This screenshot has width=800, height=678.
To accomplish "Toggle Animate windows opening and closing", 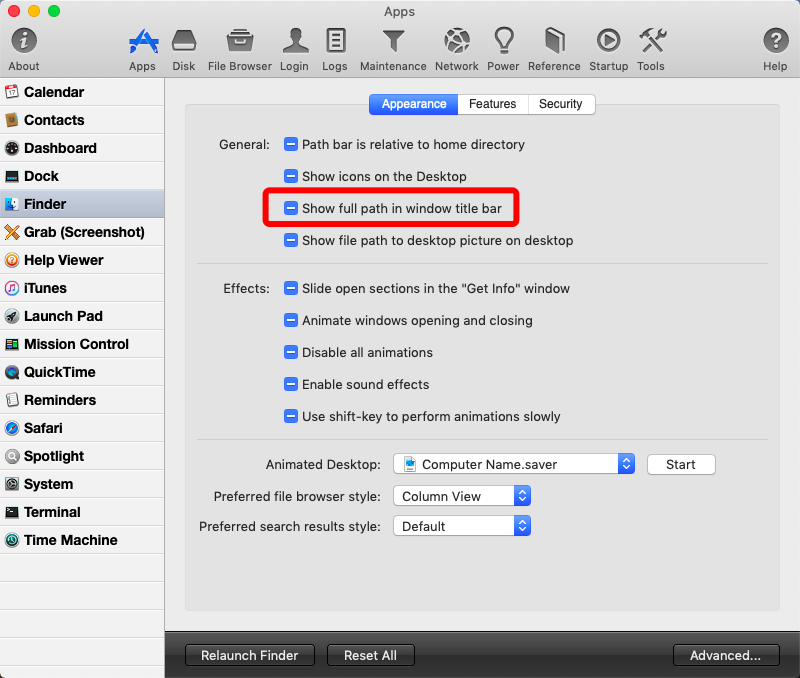I will pos(291,320).
